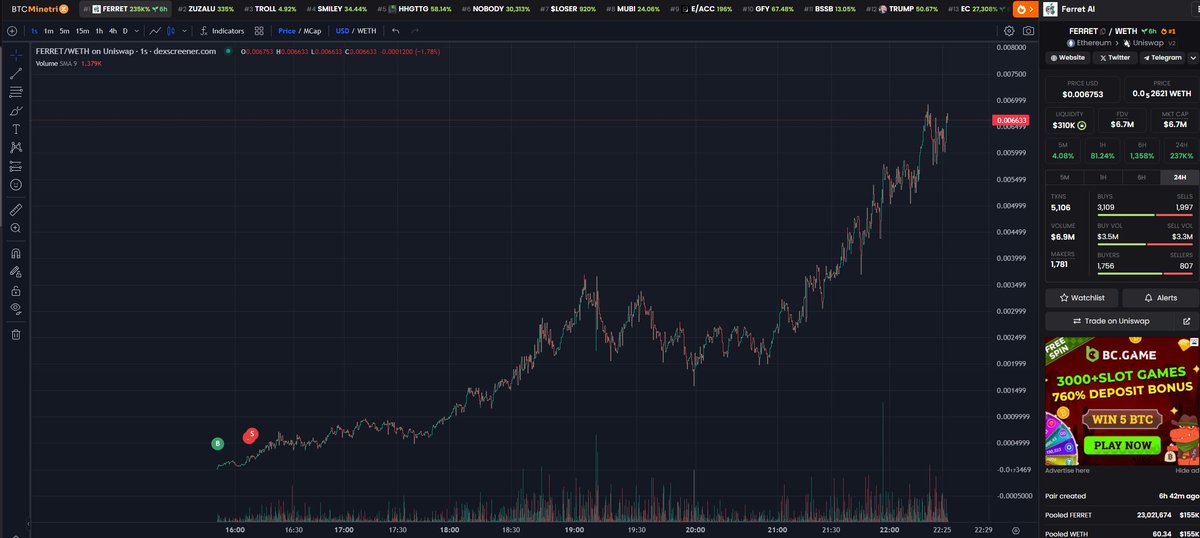Click Trade on Uniswap button
The width and height of the screenshot is (1200, 538).
click(x=1110, y=321)
